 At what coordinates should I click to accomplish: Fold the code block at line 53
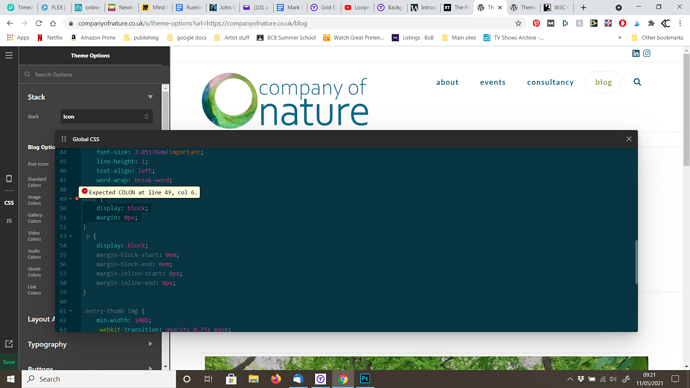click(70, 236)
